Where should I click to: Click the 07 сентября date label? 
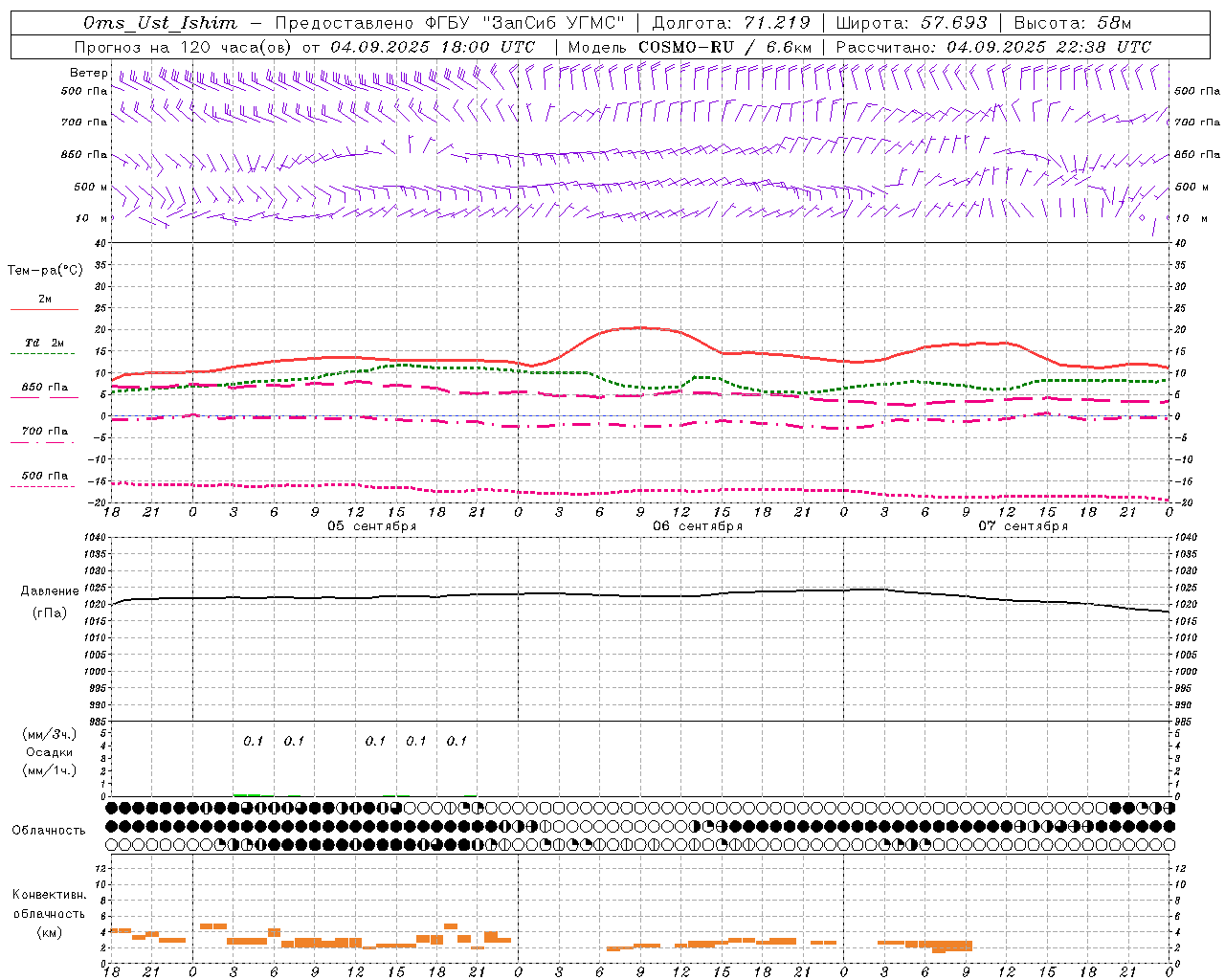1023,526
